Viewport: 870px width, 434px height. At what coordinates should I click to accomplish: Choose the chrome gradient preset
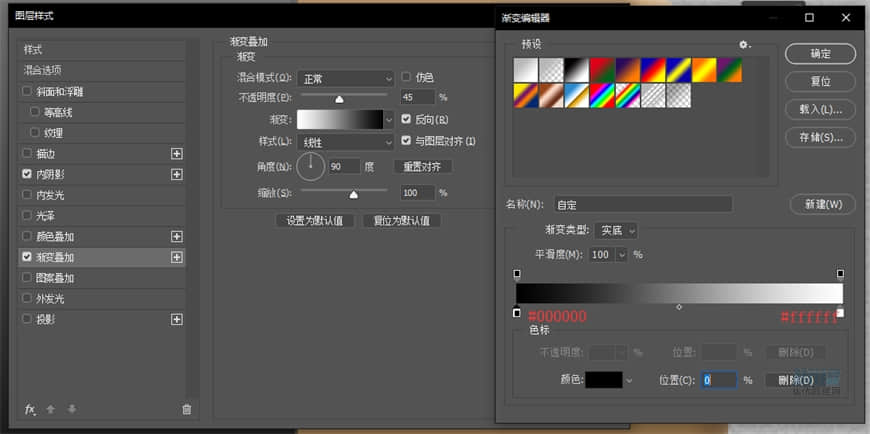coord(576,95)
